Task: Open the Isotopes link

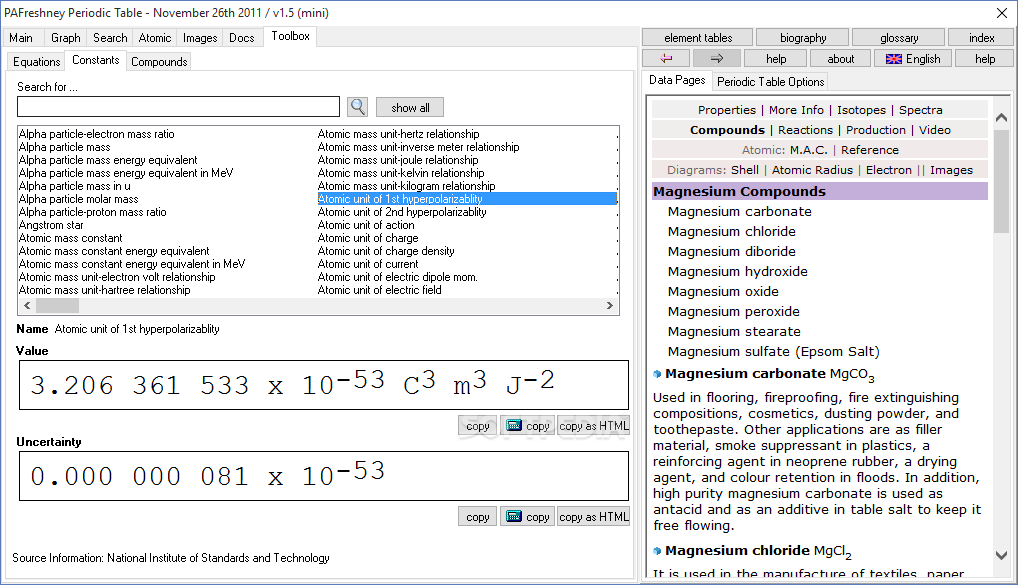Action: pyautogui.click(x=861, y=110)
